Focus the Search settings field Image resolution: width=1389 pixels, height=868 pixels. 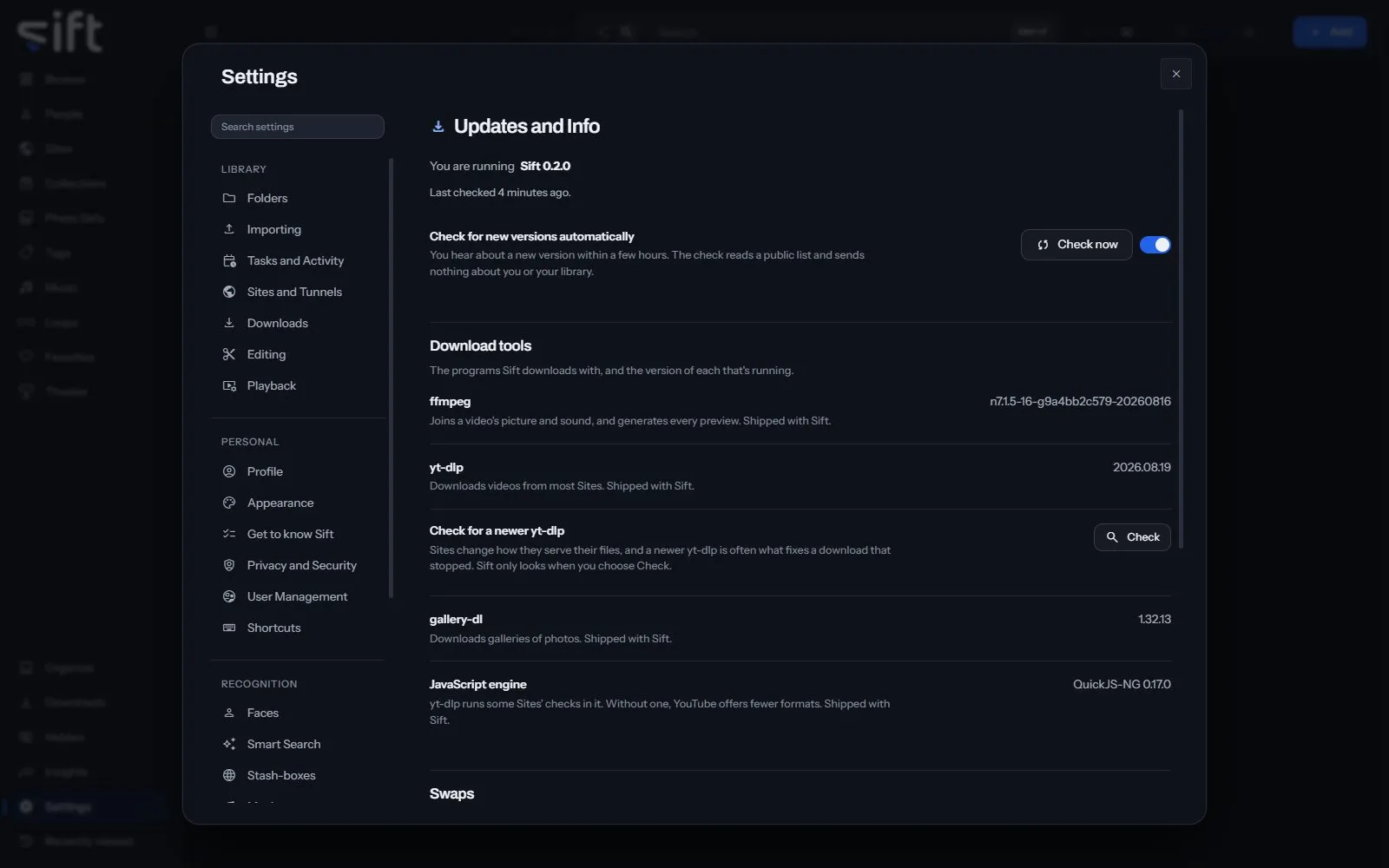pos(298,127)
